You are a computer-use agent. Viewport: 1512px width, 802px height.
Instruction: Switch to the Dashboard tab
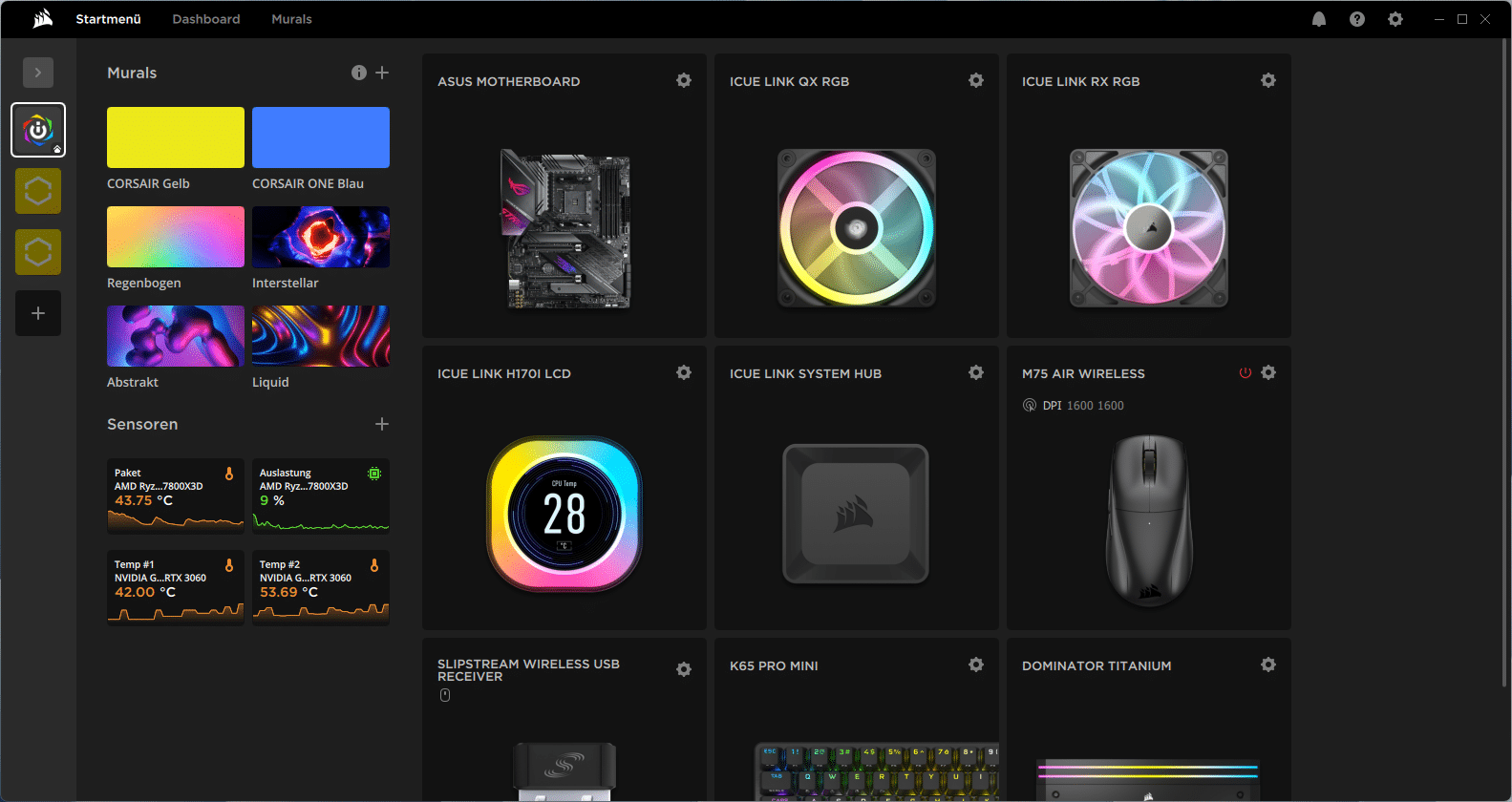coord(206,19)
